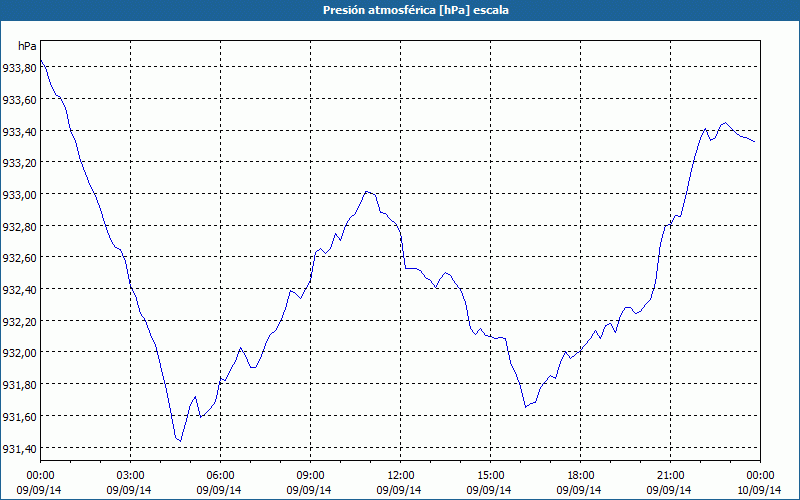Click the pressure peak near 11:00

pyautogui.click(x=366, y=191)
